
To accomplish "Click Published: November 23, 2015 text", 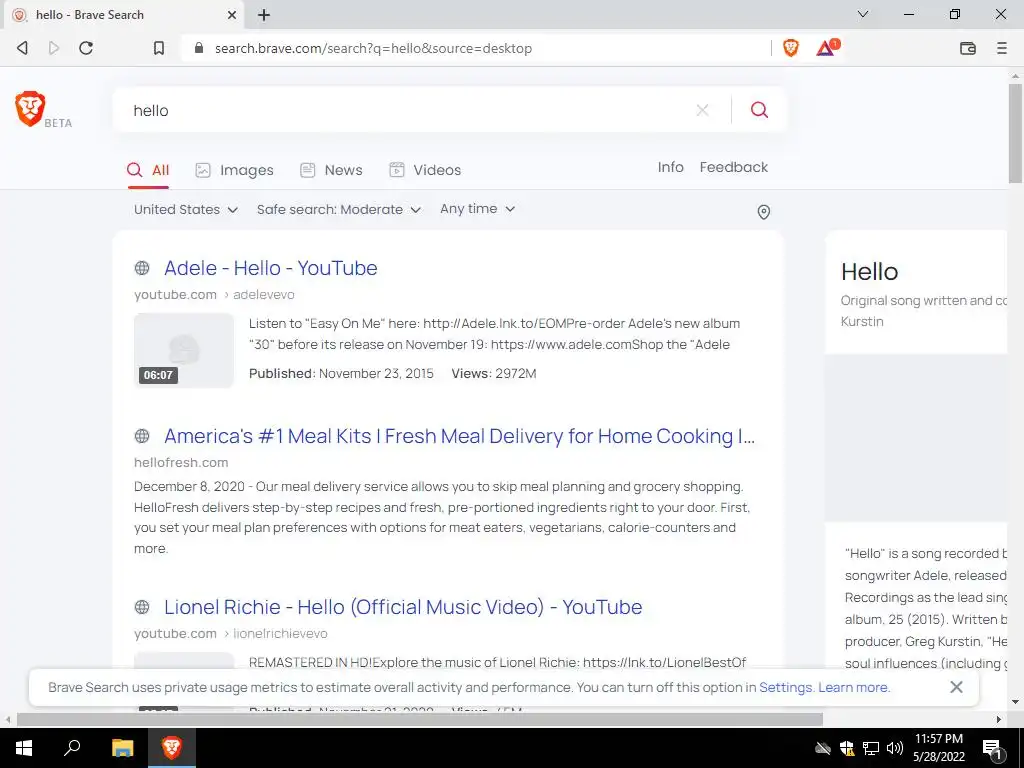I will 341,374.
